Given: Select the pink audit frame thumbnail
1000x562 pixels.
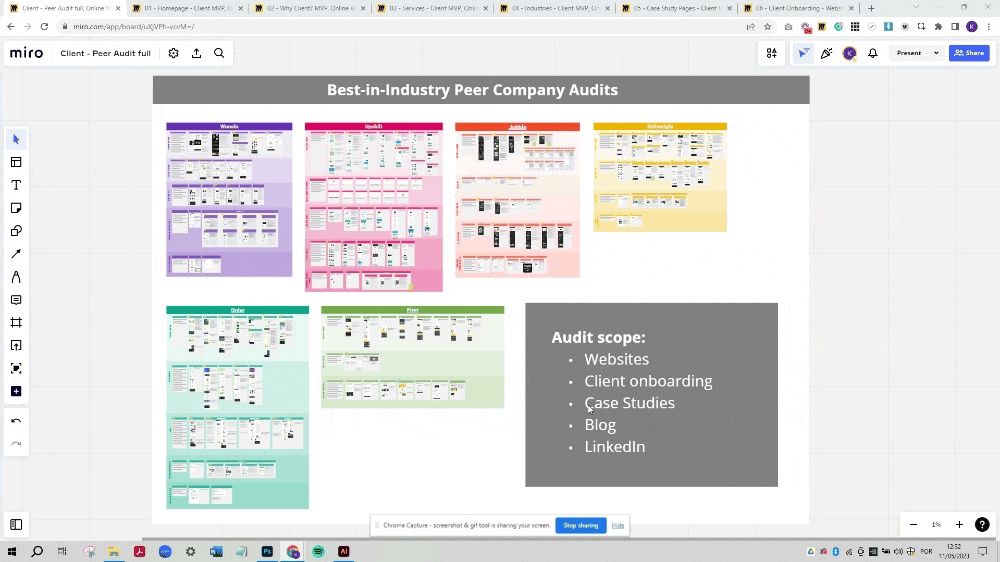Looking at the screenshot, I should point(374,207).
